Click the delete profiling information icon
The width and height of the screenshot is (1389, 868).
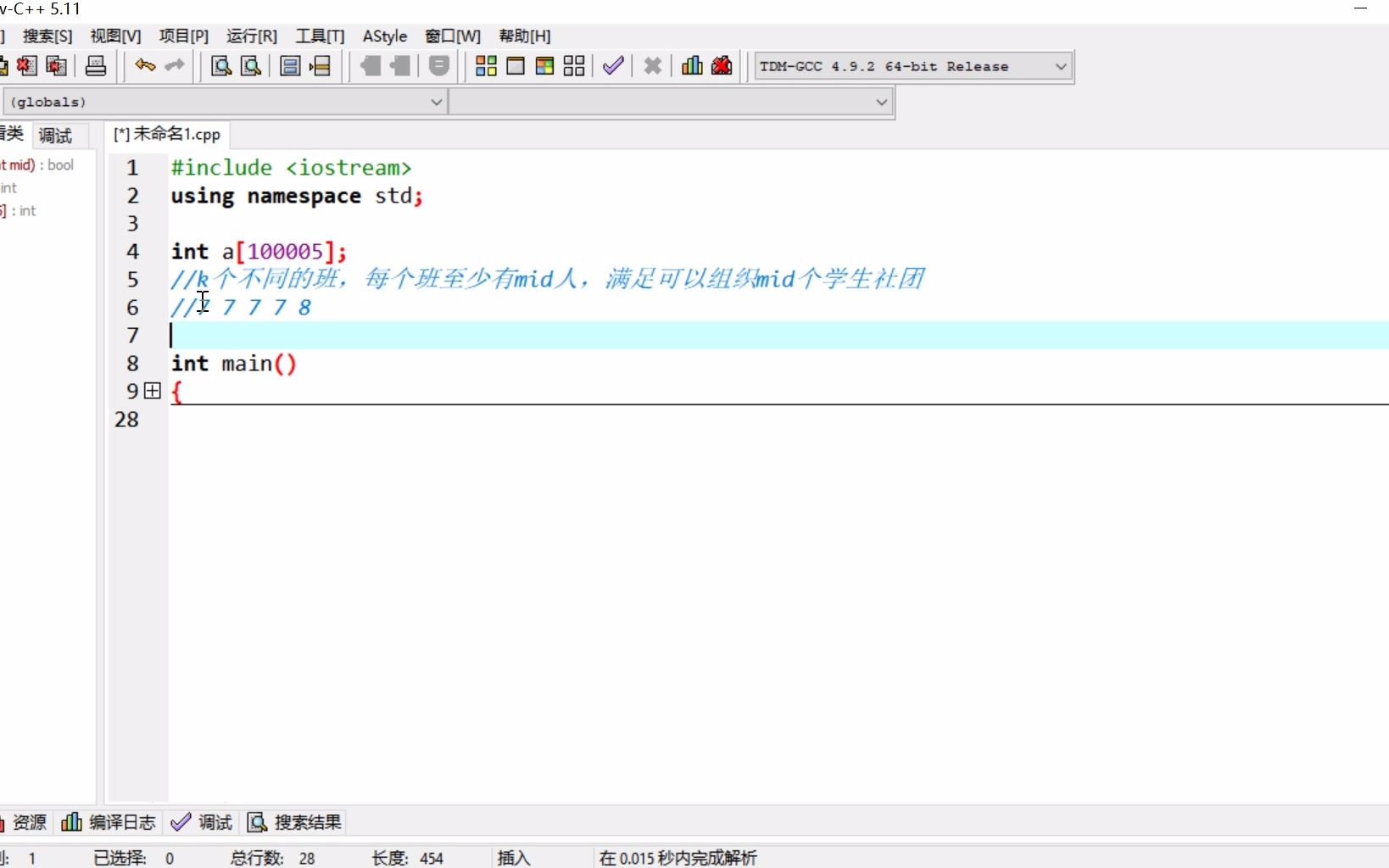(x=722, y=66)
